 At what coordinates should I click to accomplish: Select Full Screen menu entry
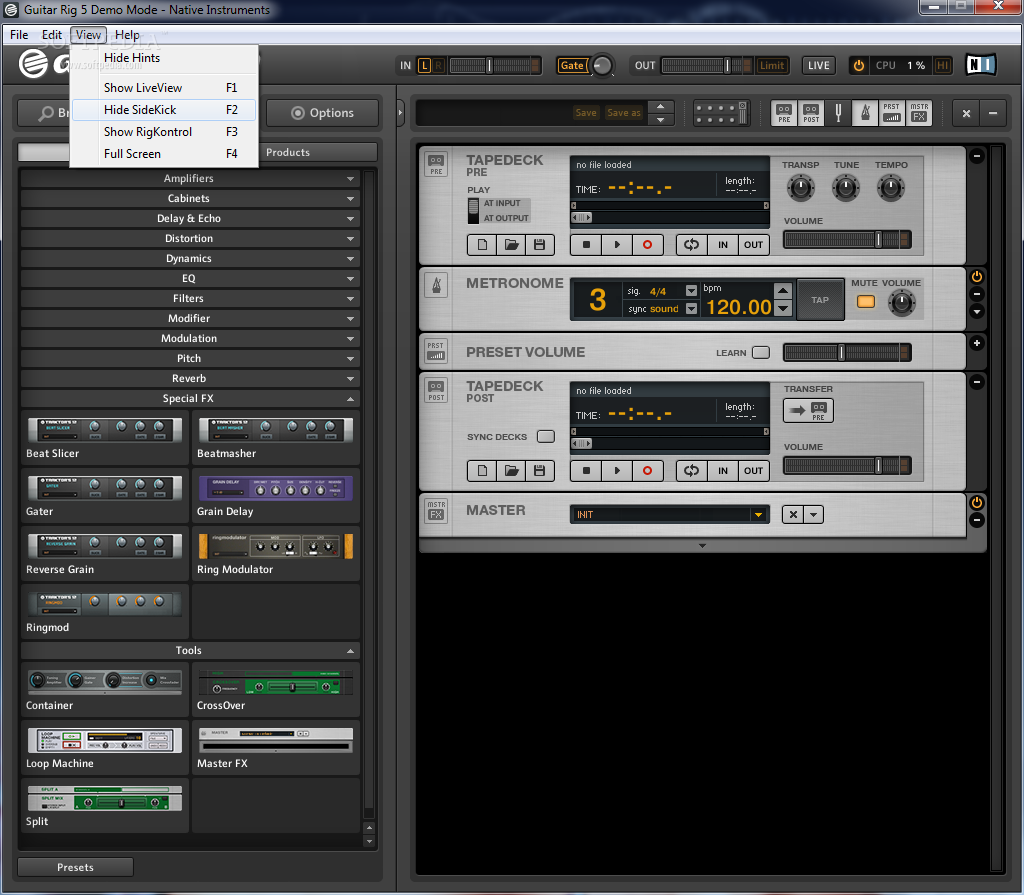click(x=164, y=154)
